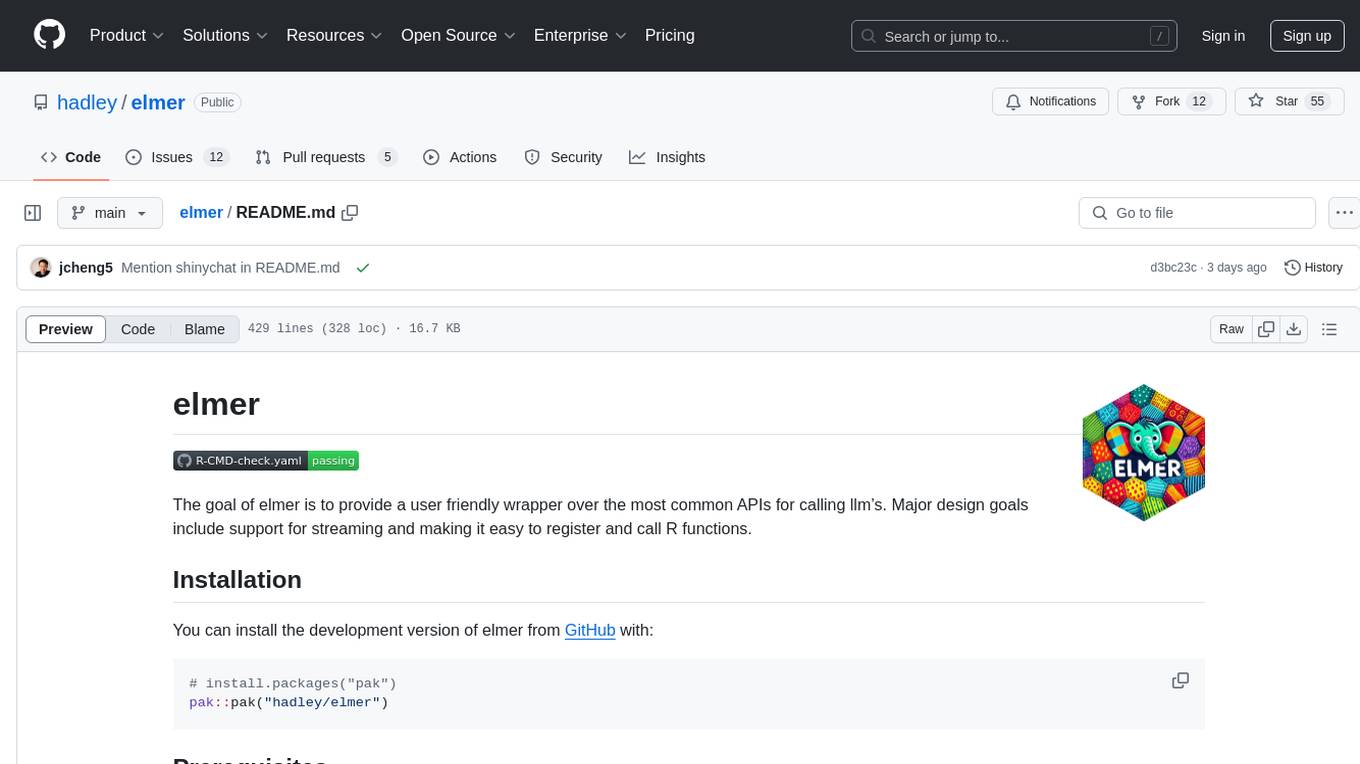Open the Resources dropdown menu

335,35
